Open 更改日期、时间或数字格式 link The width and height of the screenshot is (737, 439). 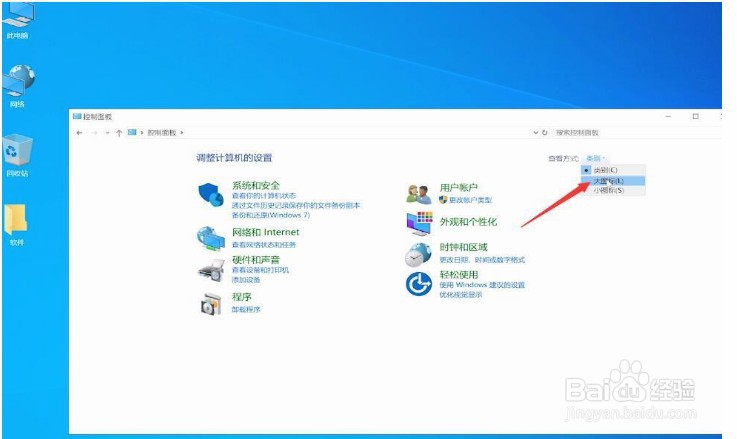(482, 259)
